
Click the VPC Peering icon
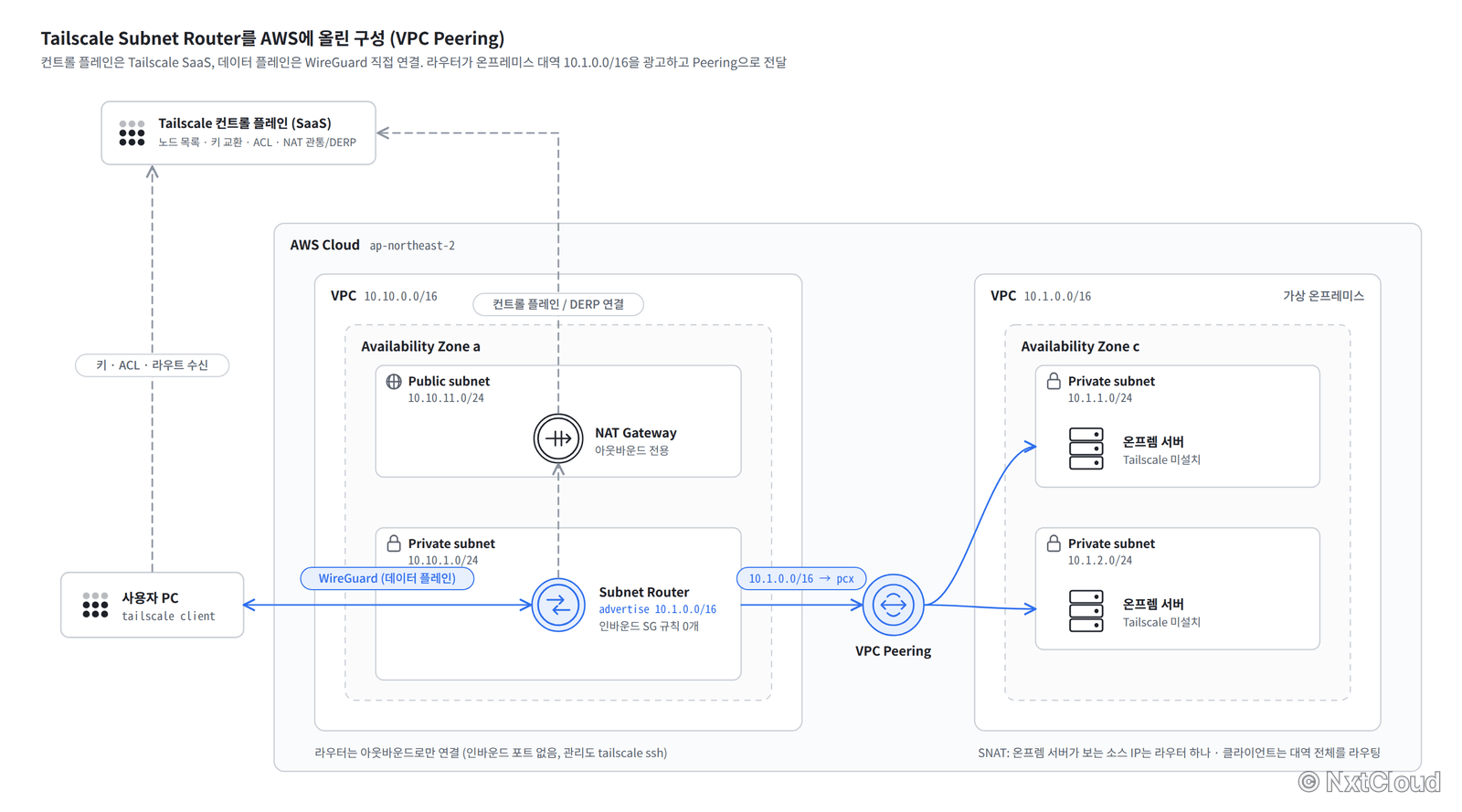pyautogui.click(x=893, y=605)
